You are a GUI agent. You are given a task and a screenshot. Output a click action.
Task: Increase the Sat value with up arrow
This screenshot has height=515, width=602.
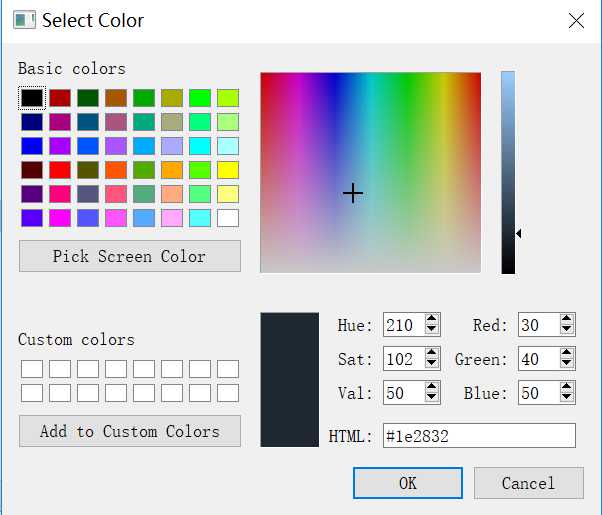click(x=432, y=353)
